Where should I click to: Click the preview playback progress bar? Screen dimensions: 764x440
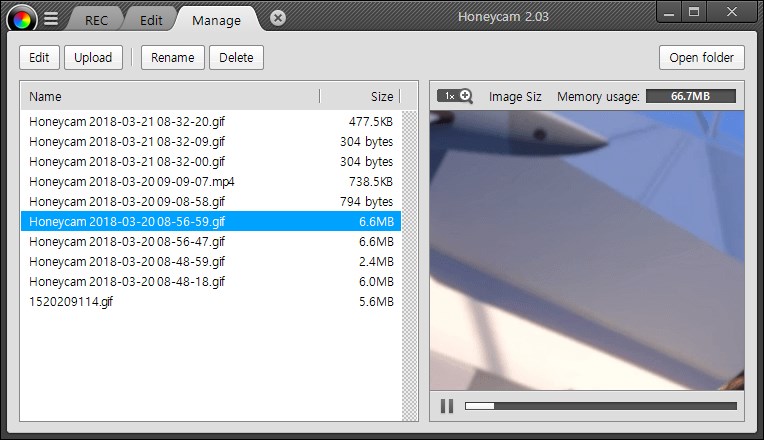pyautogui.click(x=601, y=406)
